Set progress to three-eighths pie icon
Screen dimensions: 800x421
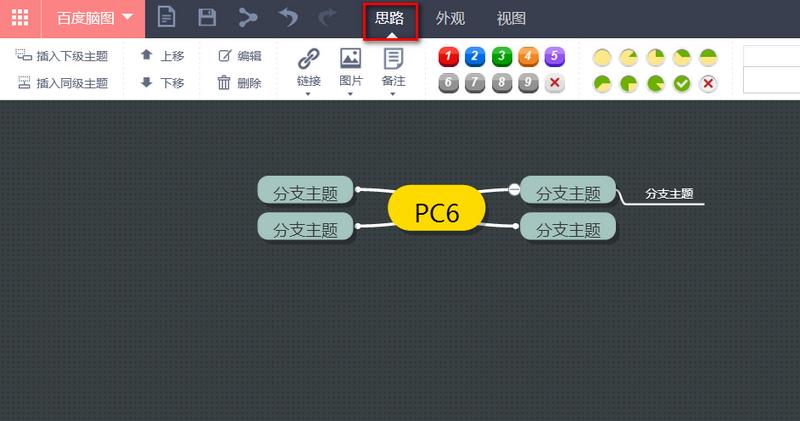click(682, 58)
